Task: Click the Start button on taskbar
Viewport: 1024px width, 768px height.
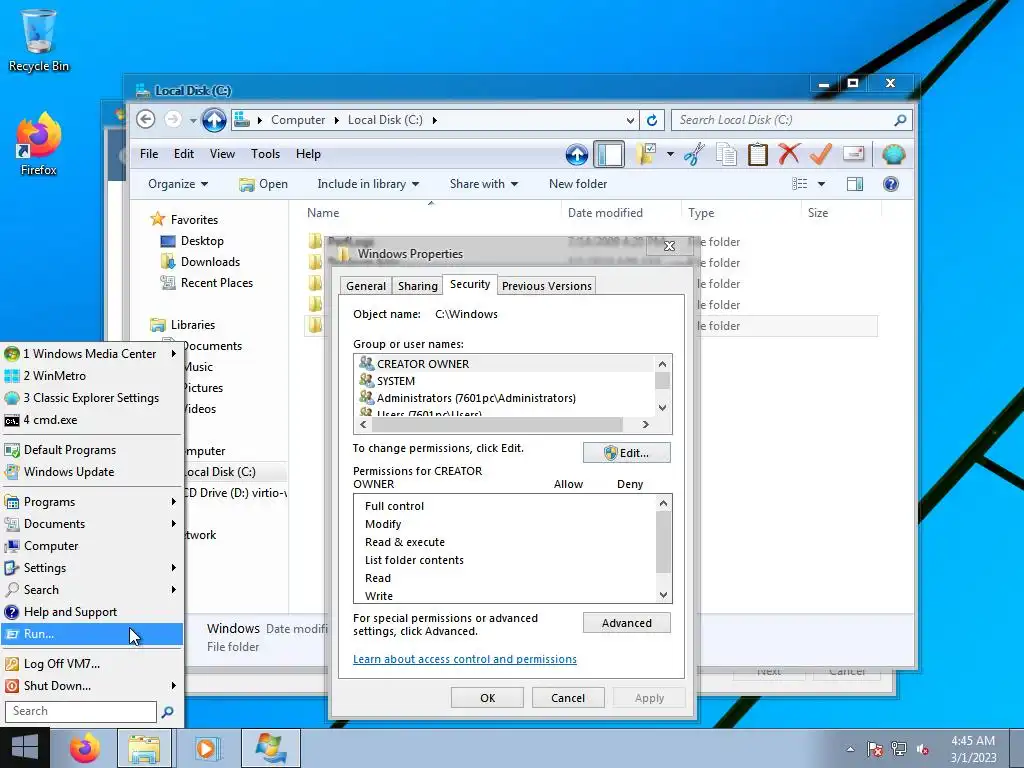Action: [x=25, y=748]
